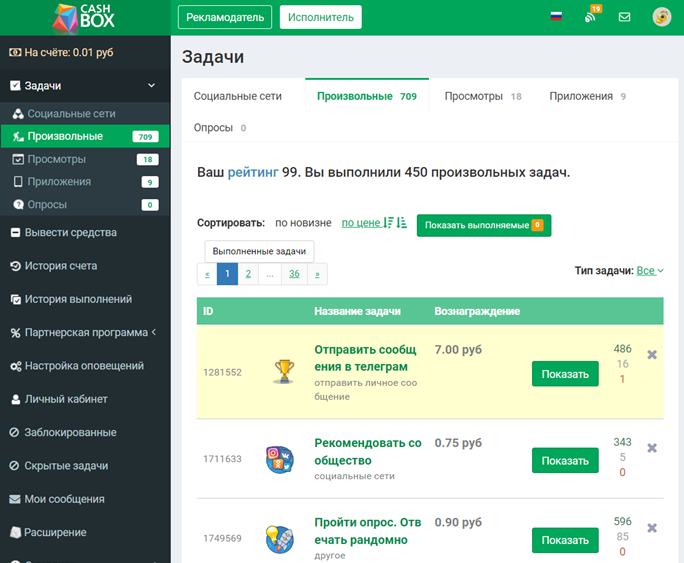Viewport: 684px width, 563px height.
Task: Click the Вознаграждение column header
Action: click(477, 311)
